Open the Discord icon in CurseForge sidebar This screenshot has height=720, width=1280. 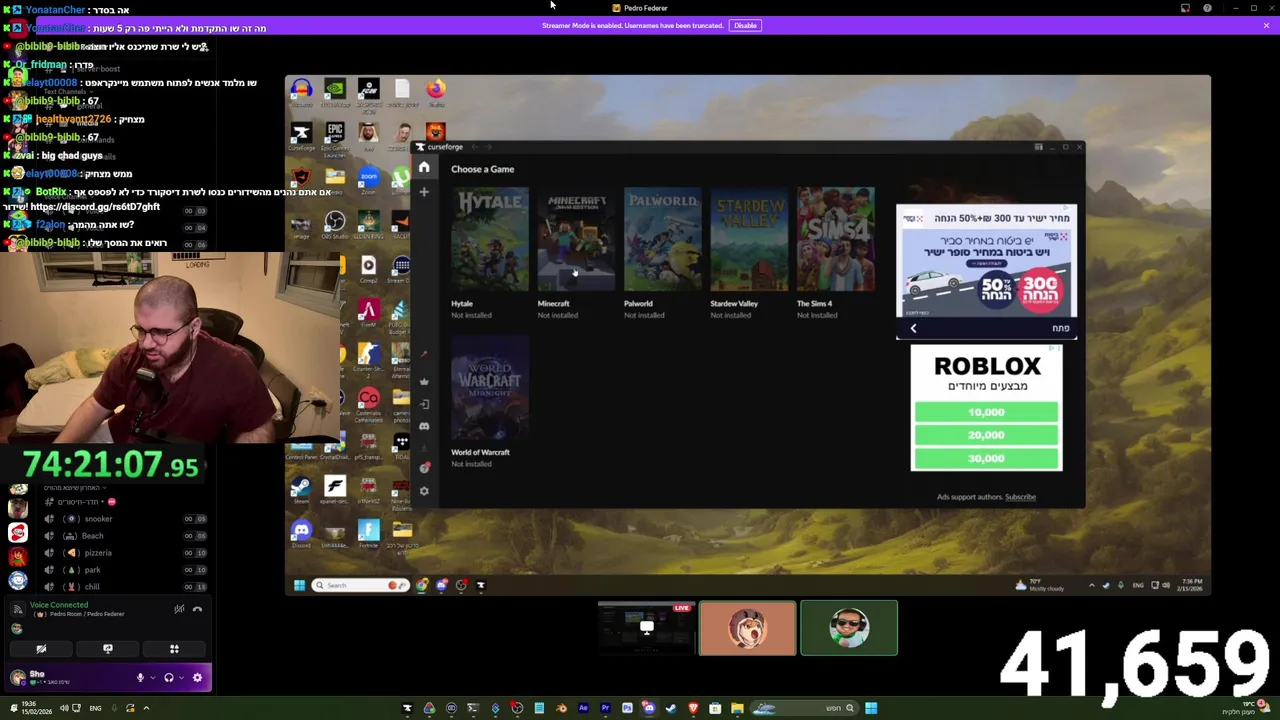coord(424,426)
